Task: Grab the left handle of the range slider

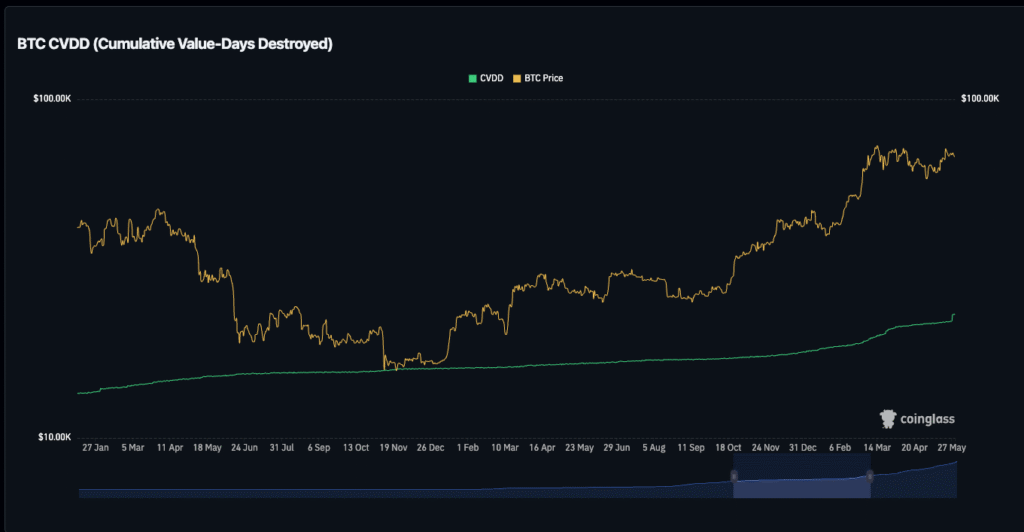Action: (x=734, y=476)
